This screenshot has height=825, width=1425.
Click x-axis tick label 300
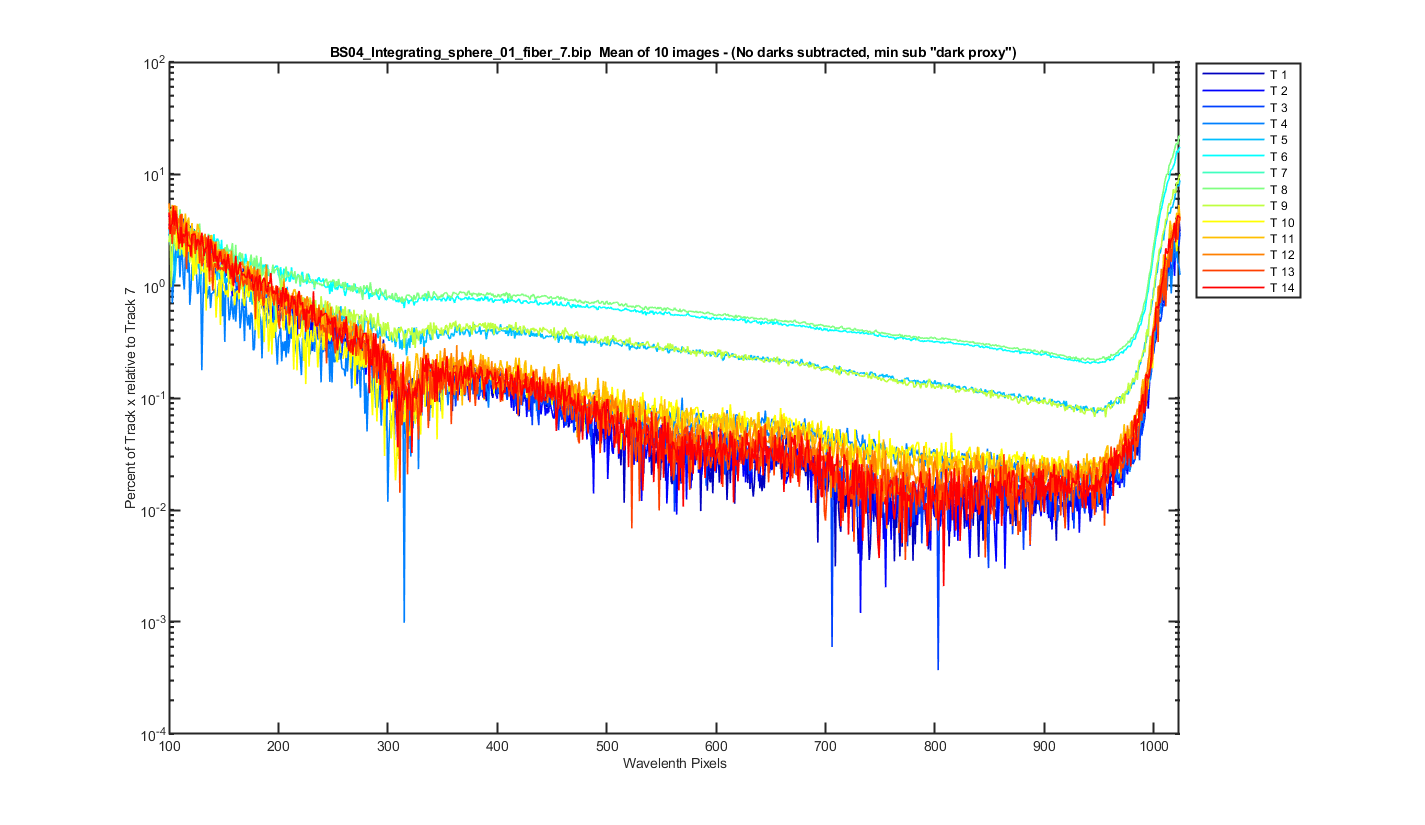click(x=388, y=746)
